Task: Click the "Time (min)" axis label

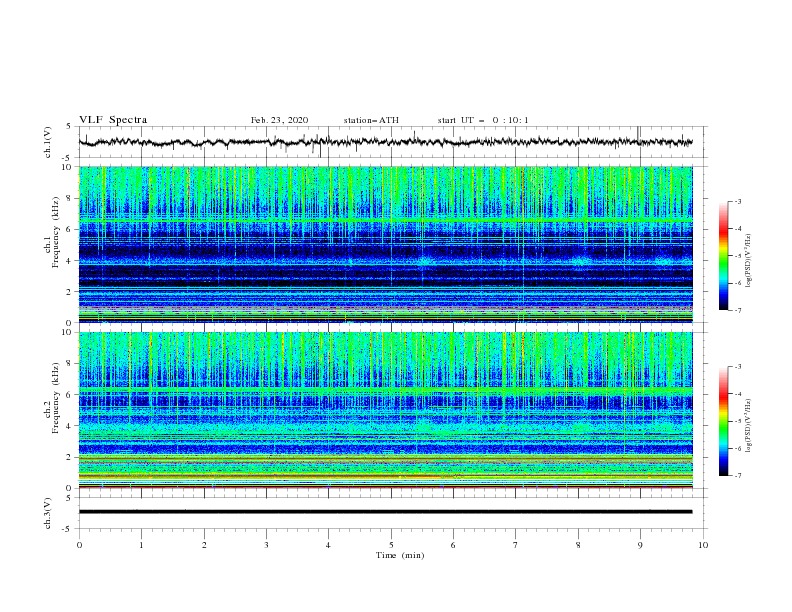Action: coord(400,555)
